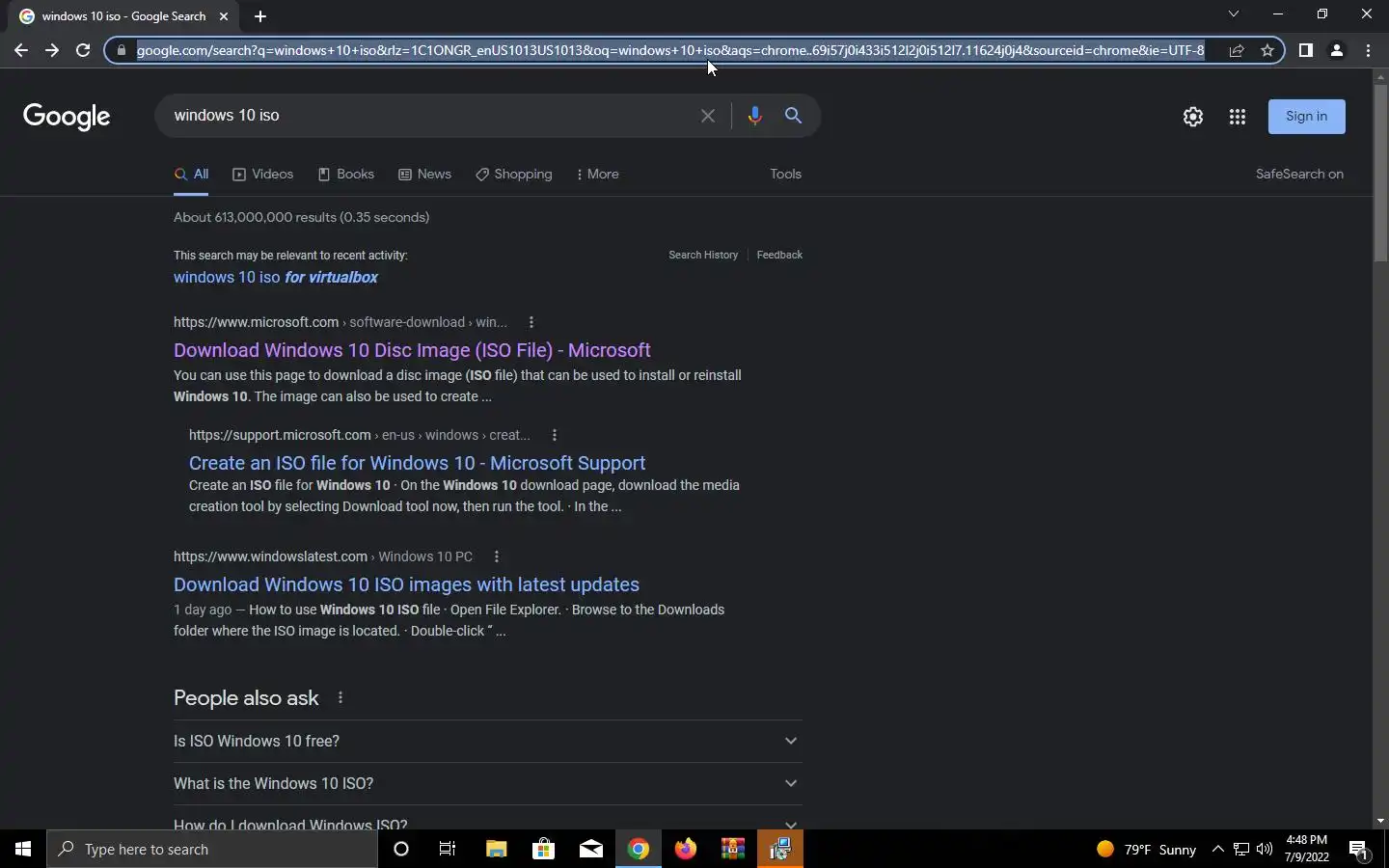1389x868 pixels.
Task: Open the search Tools options
Action: (x=786, y=175)
